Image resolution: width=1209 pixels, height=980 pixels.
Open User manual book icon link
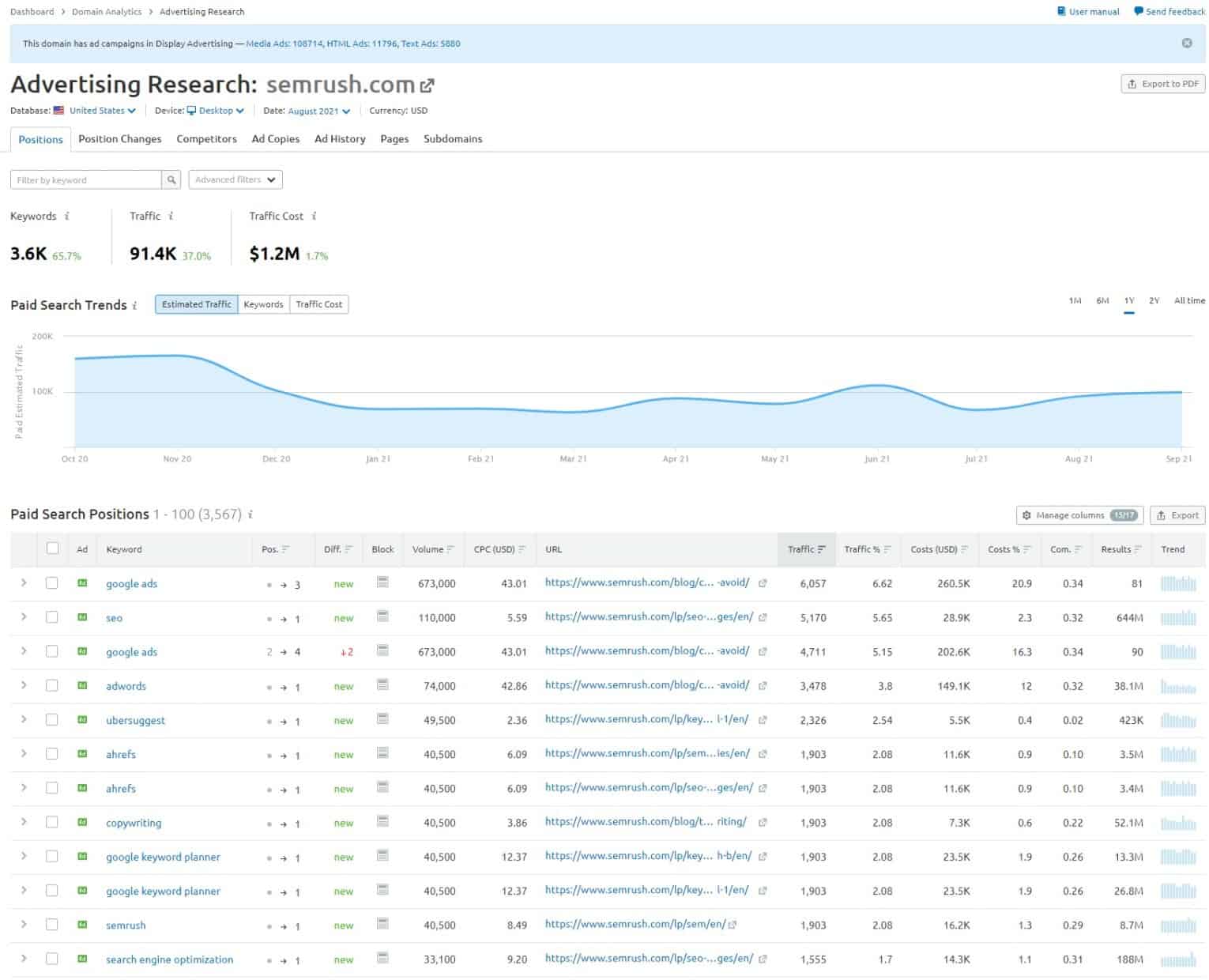[x=1061, y=11]
